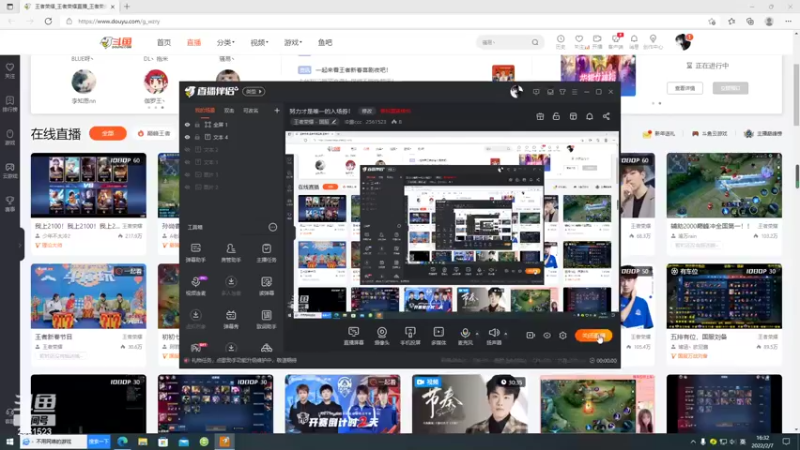
Task: Open the arrow next to the microphone
Action: [477, 334]
